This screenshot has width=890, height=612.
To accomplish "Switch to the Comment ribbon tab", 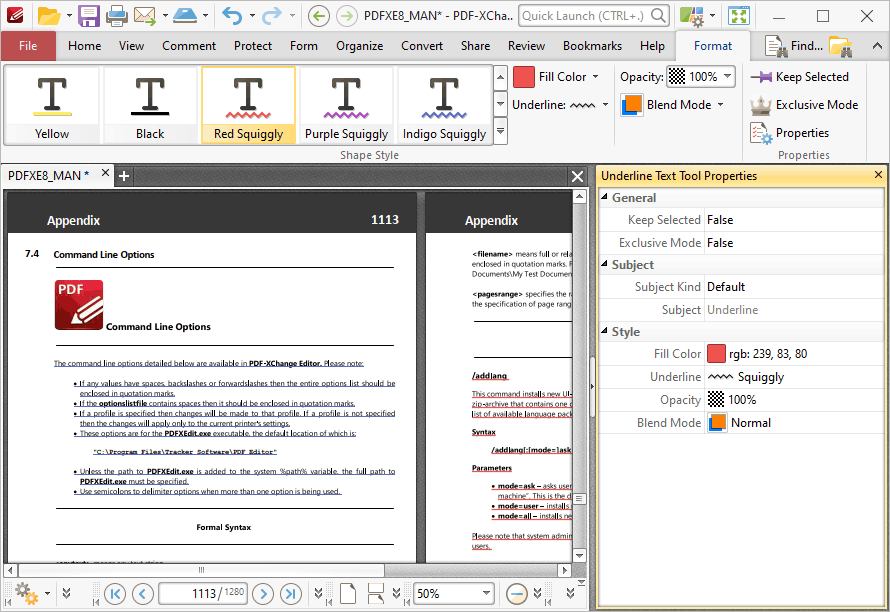I will tap(189, 46).
